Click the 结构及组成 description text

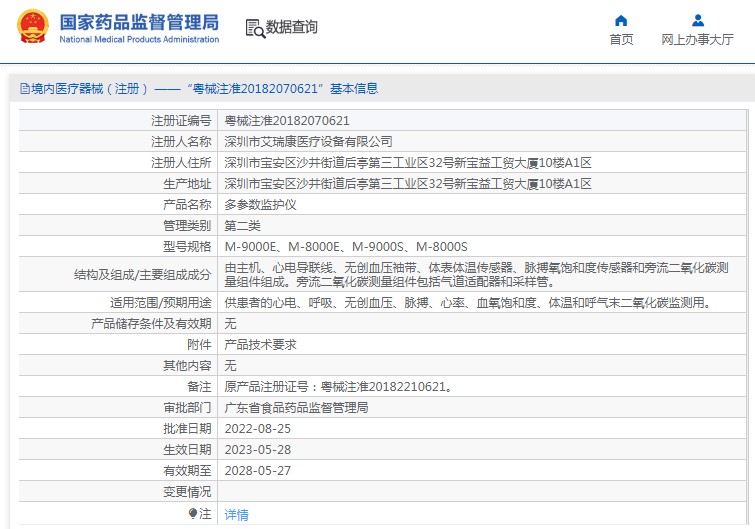pyautogui.click(x=477, y=274)
